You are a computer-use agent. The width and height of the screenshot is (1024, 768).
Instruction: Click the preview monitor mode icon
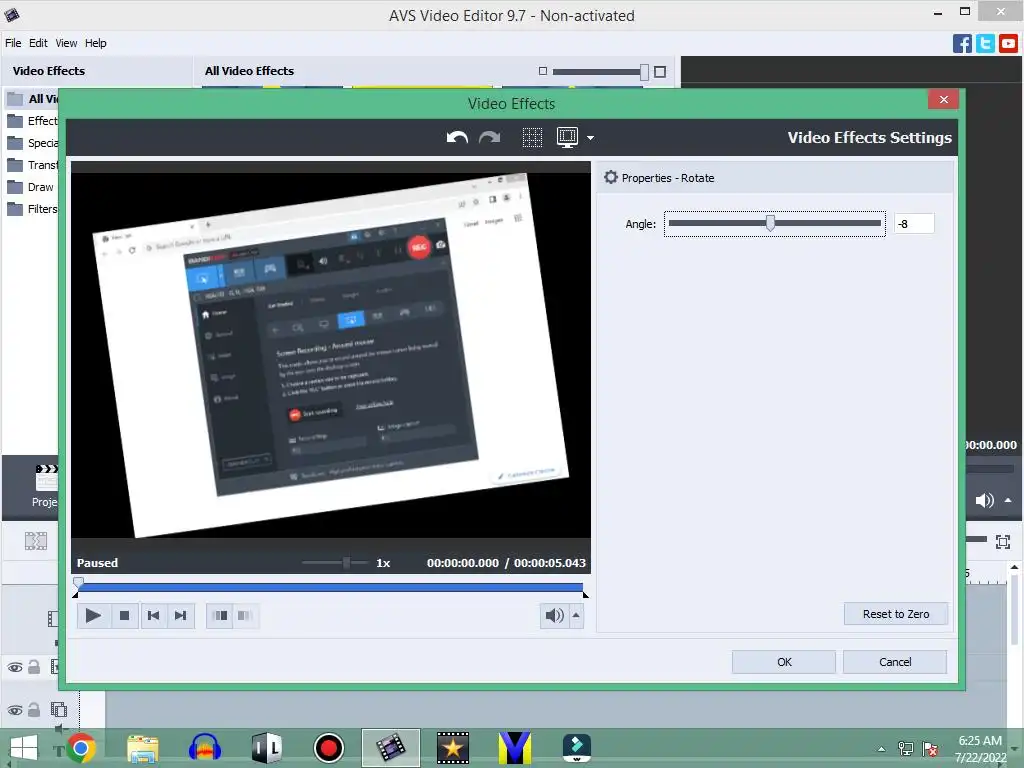(x=568, y=137)
